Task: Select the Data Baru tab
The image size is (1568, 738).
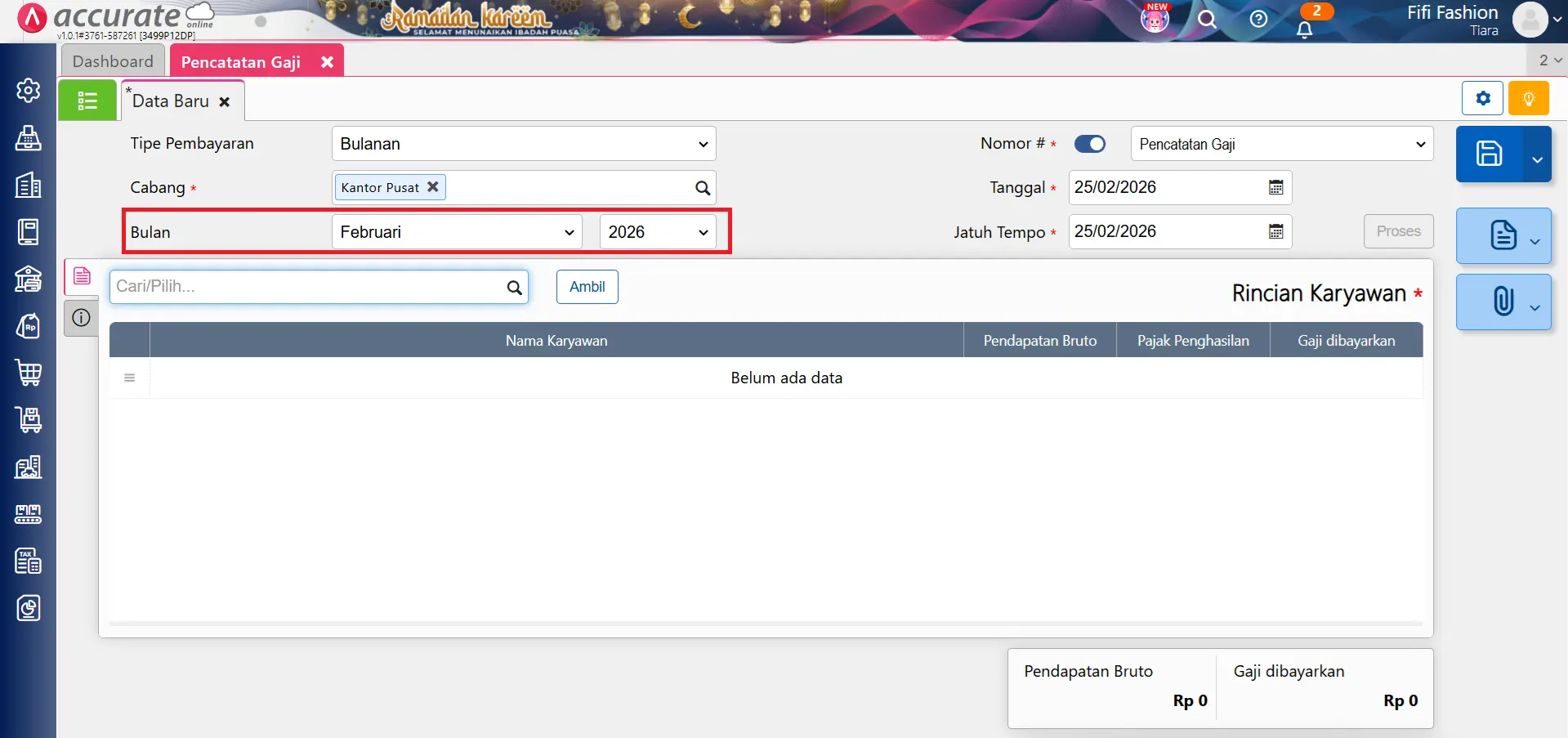Action: [171, 101]
